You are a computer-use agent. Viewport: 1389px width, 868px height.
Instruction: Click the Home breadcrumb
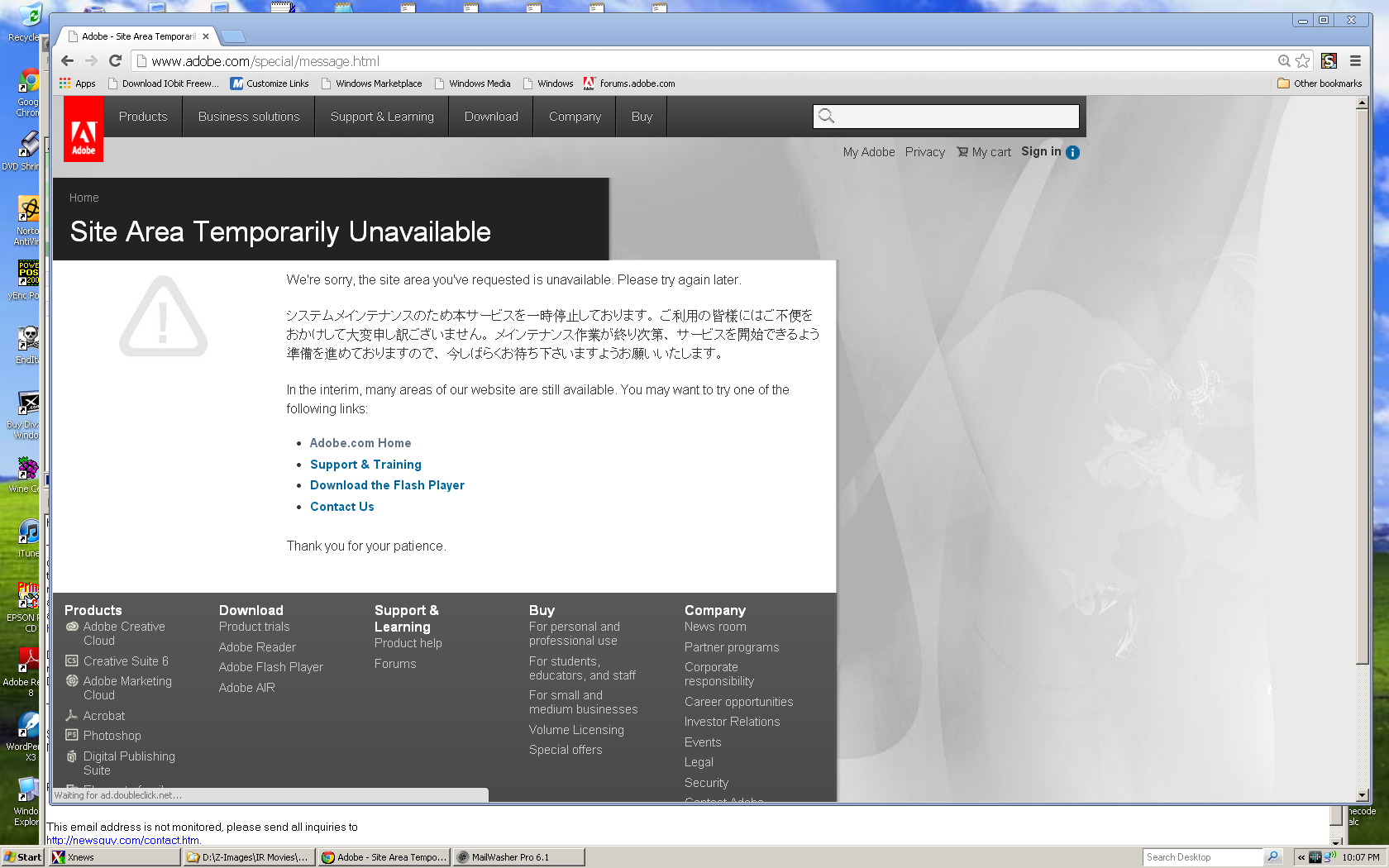point(84,198)
